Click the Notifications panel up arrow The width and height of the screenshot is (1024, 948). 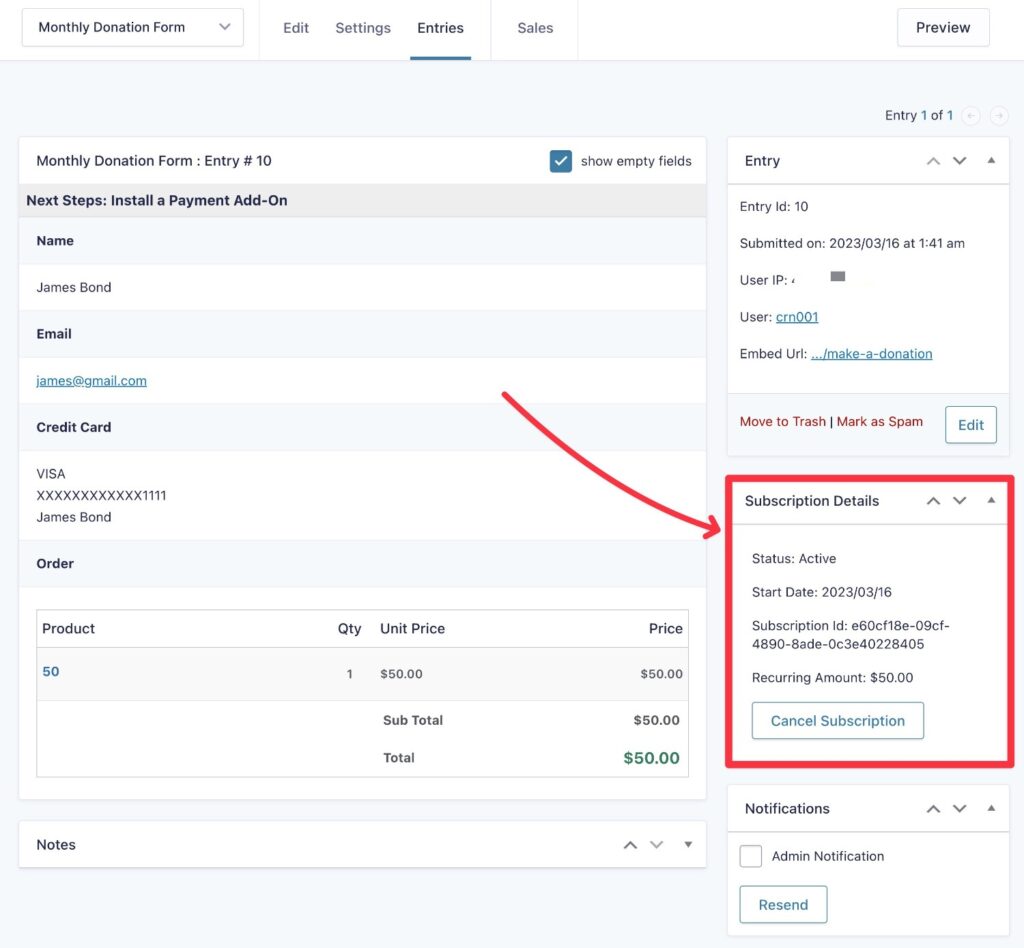pyautogui.click(x=933, y=808)
